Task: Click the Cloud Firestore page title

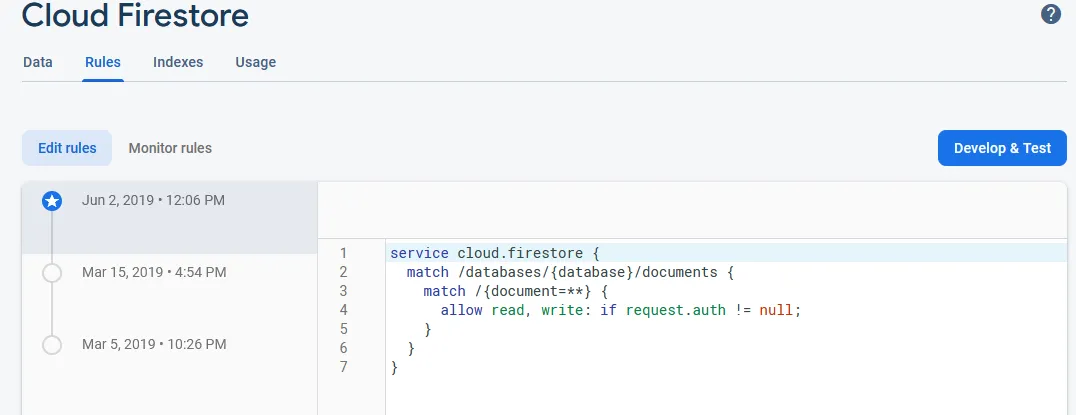Action: (x=135, y=15)
